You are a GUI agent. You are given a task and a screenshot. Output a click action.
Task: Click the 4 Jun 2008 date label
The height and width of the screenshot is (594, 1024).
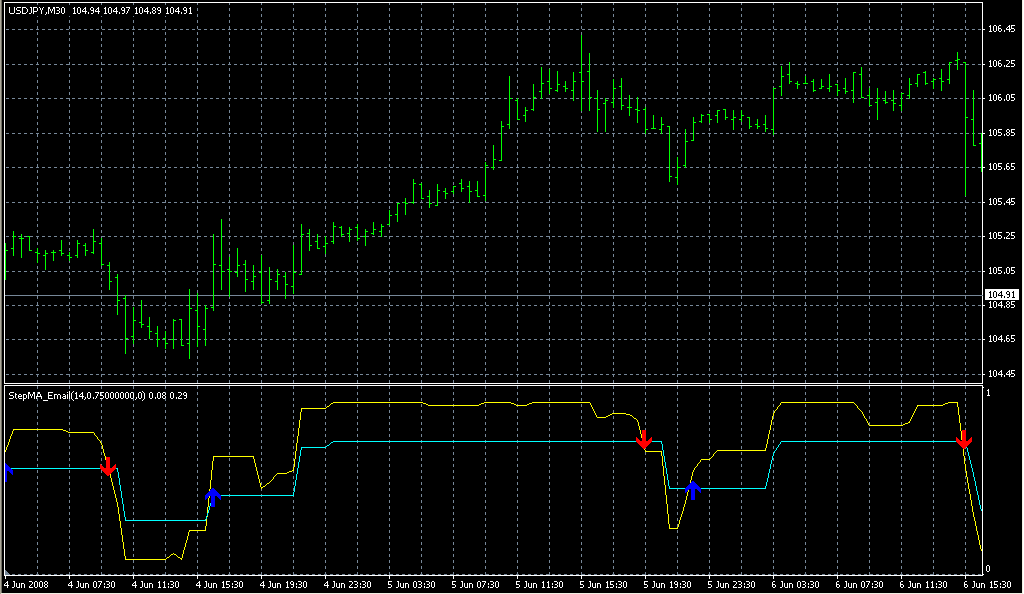26,583
